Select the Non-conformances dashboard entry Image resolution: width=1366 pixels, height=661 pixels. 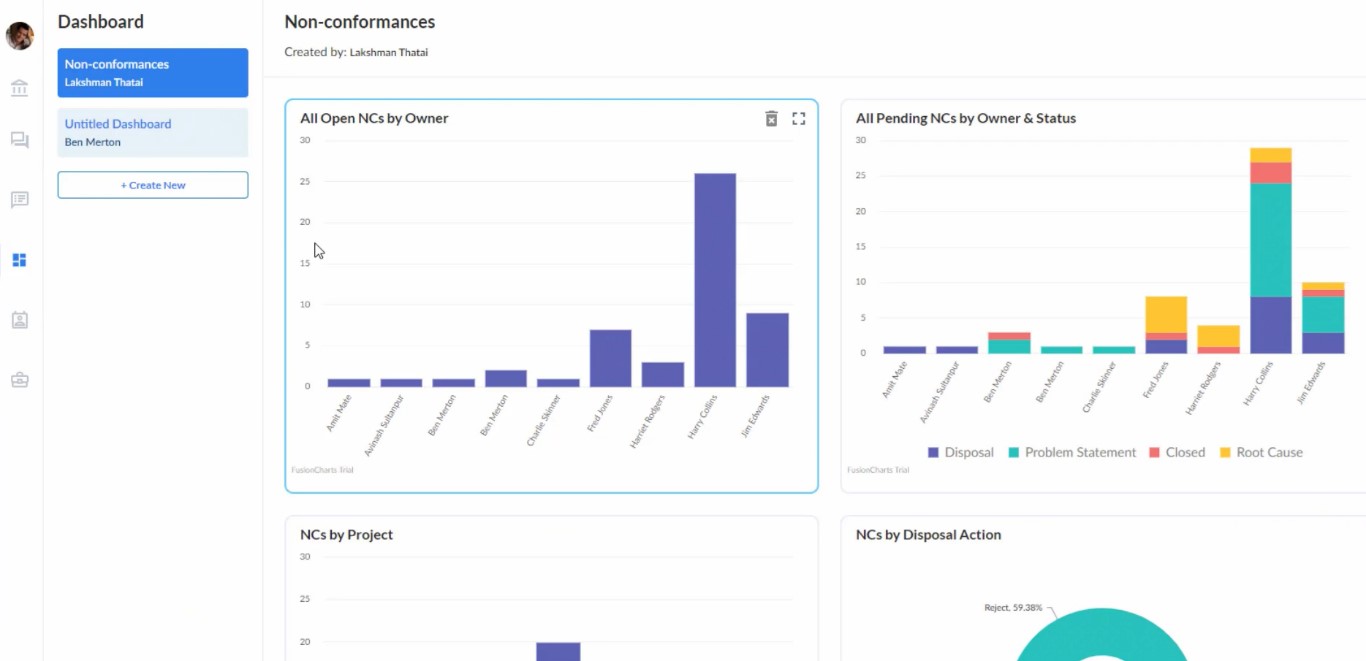[x=152, y=72]
